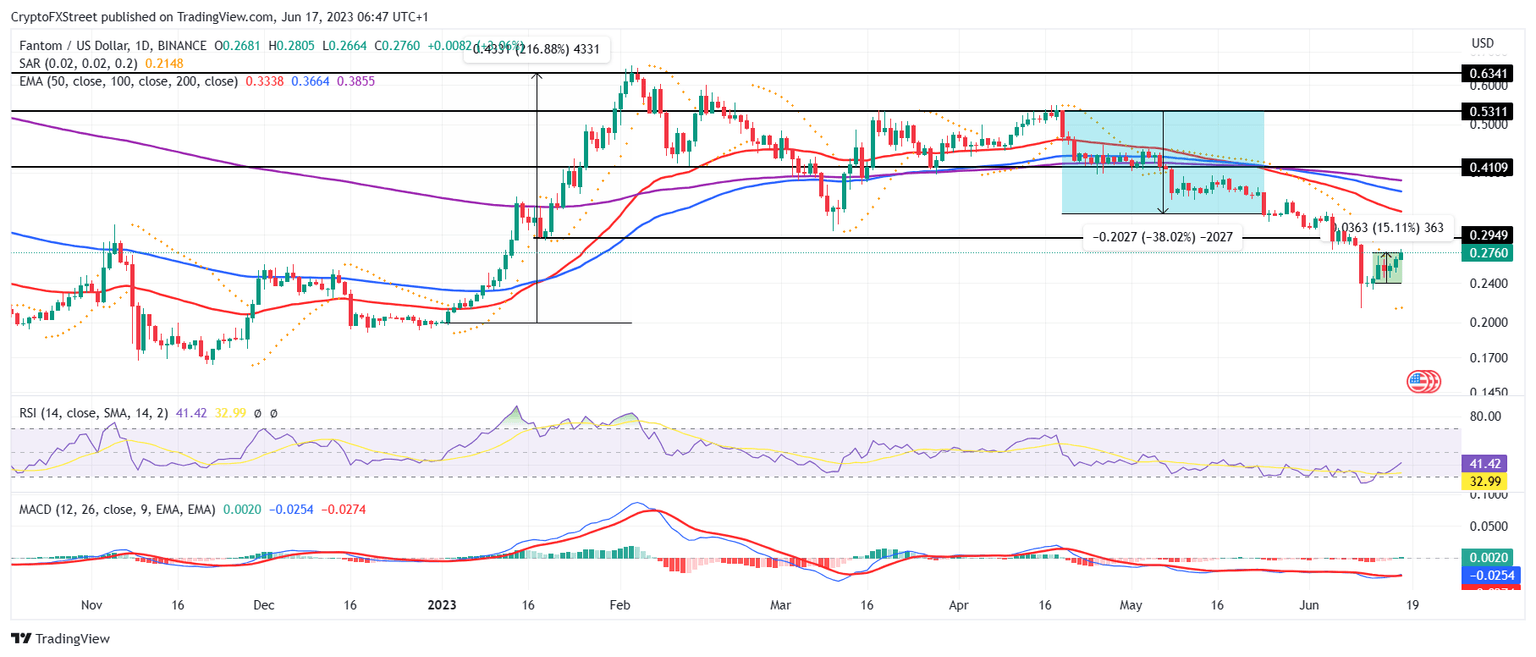This screenshot has width=1536, height=657.
Task: Click the circular flag icon near the price scale
Action: 1424,381
